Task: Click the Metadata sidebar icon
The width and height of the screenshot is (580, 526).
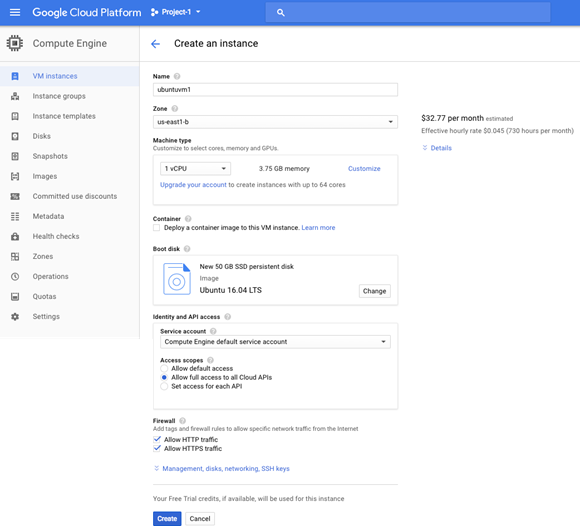Action: (15, 216)
